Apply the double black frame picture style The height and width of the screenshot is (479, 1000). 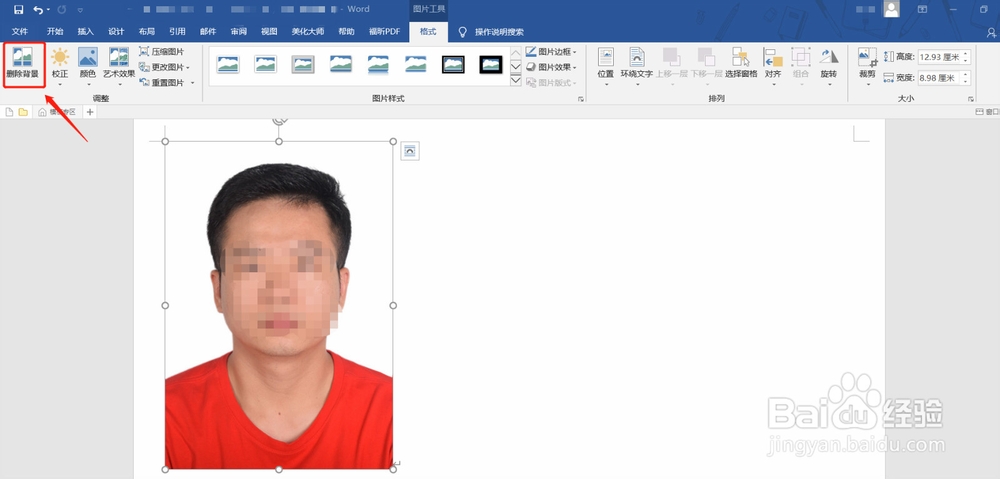(x=453, y=64)
